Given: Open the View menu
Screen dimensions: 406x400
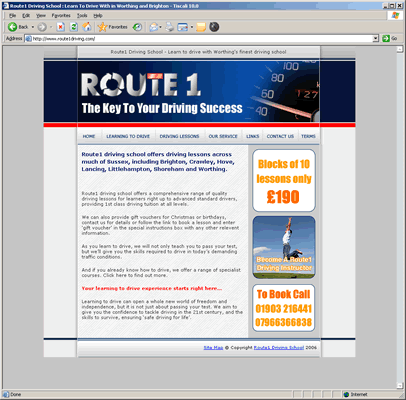Looking at the screenshot, I should [41, 15].
